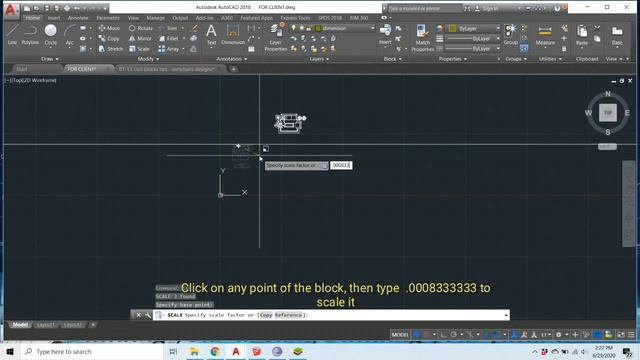Expand the Block panel

pos(392,59)
